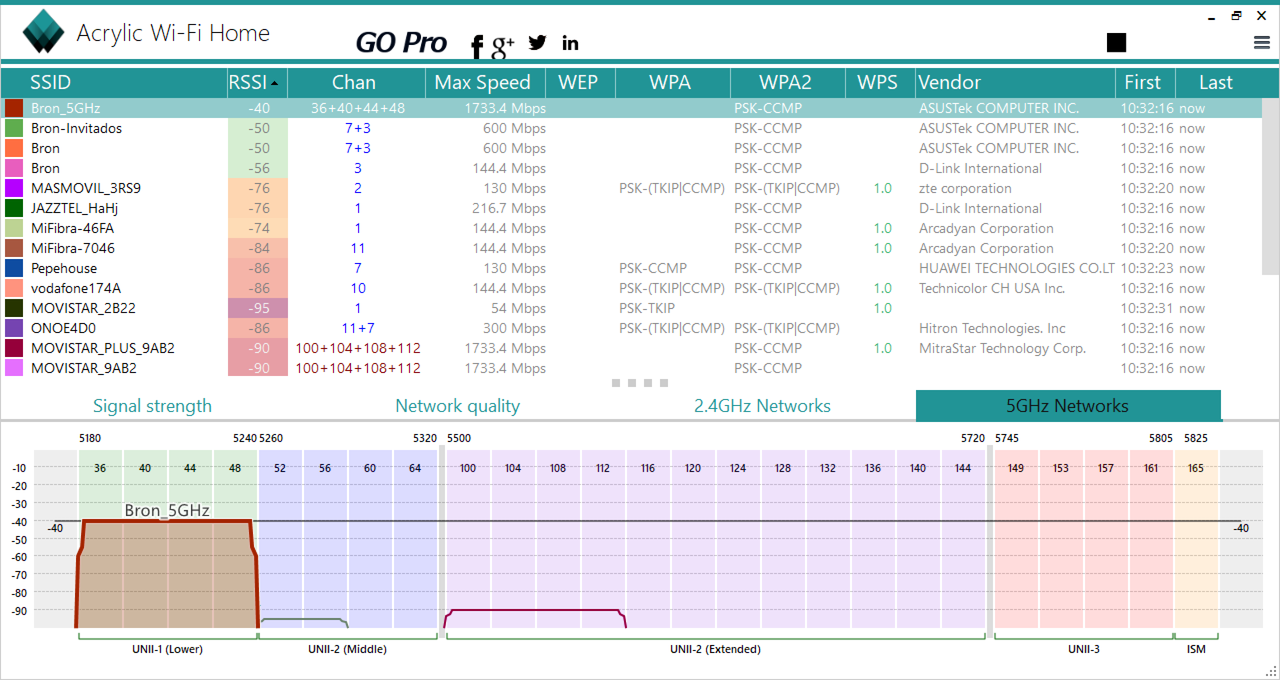Sort by the Chan column header
This screenshot has width=1280, height=680.
click(x=354, y=82)
